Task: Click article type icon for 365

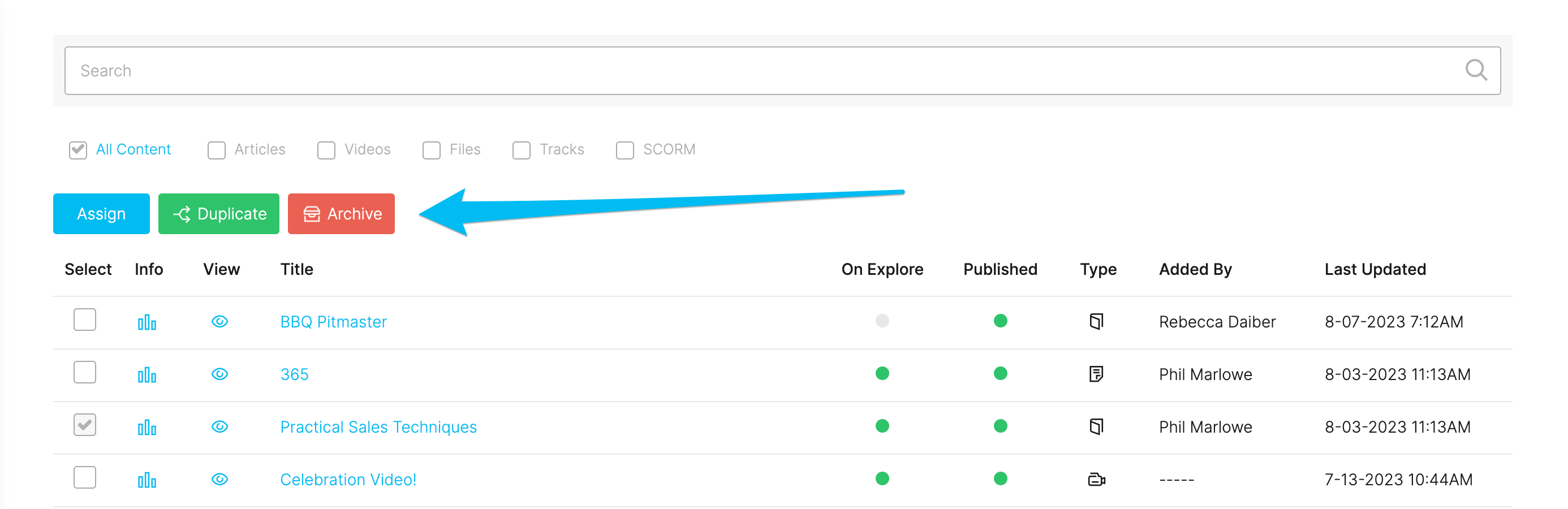Action: point(1096,374)
